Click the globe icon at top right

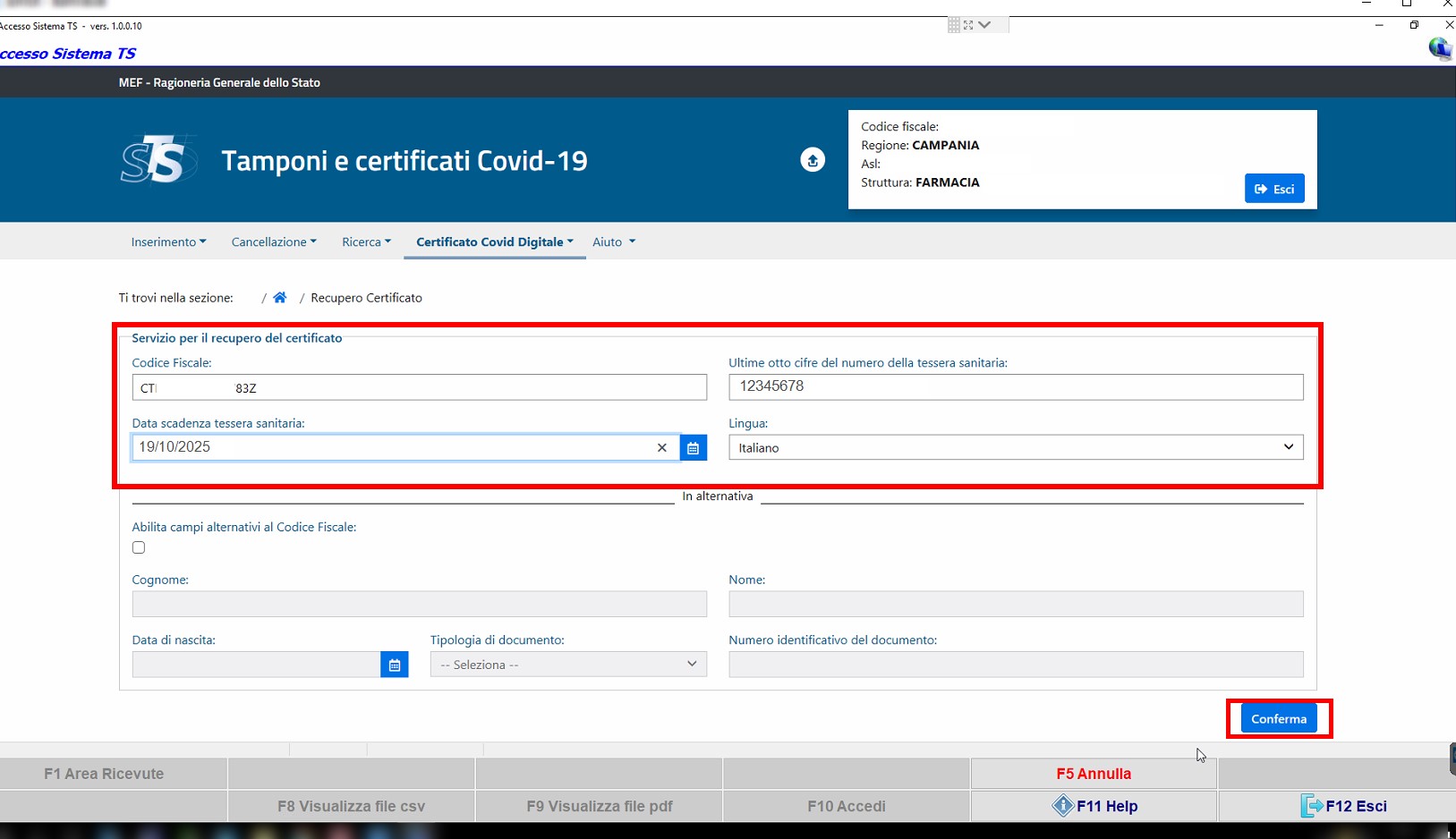point(1439,48)
